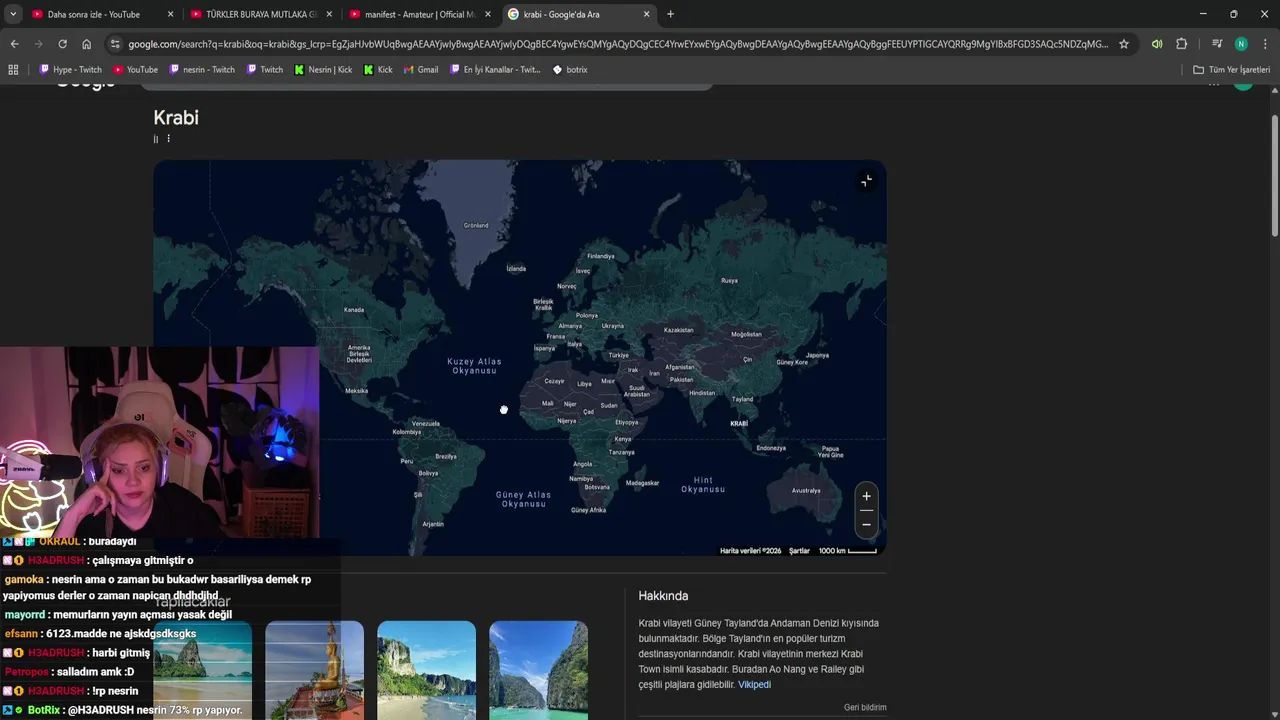Zoom out on the map
Image resolution: width=1280 pixels, height=720 pixels.
[x=866, y=524]
